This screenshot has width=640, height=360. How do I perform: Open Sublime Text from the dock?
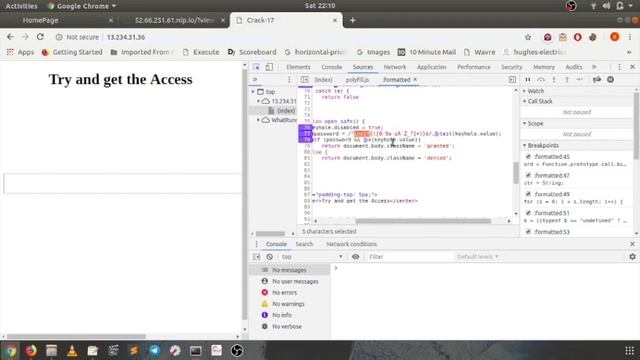[x=134, y=351]
